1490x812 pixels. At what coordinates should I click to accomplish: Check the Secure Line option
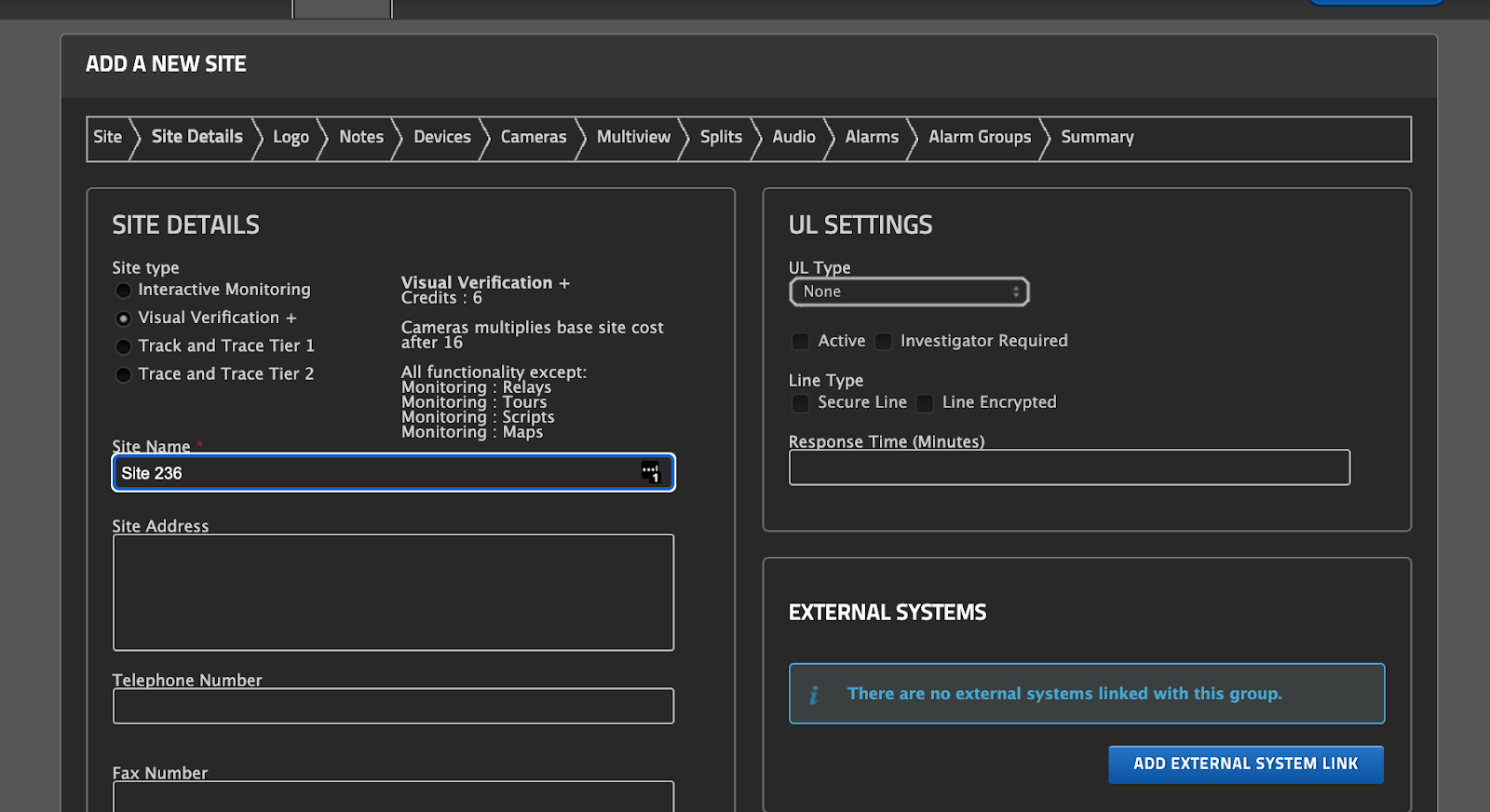pos(800,403)
